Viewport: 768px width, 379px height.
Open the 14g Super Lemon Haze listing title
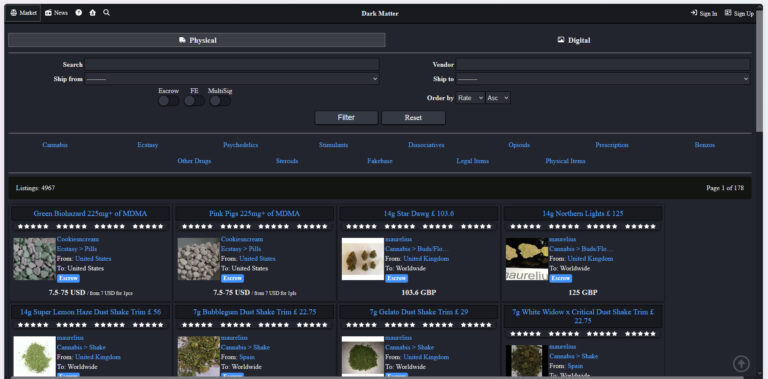point(90,312)
